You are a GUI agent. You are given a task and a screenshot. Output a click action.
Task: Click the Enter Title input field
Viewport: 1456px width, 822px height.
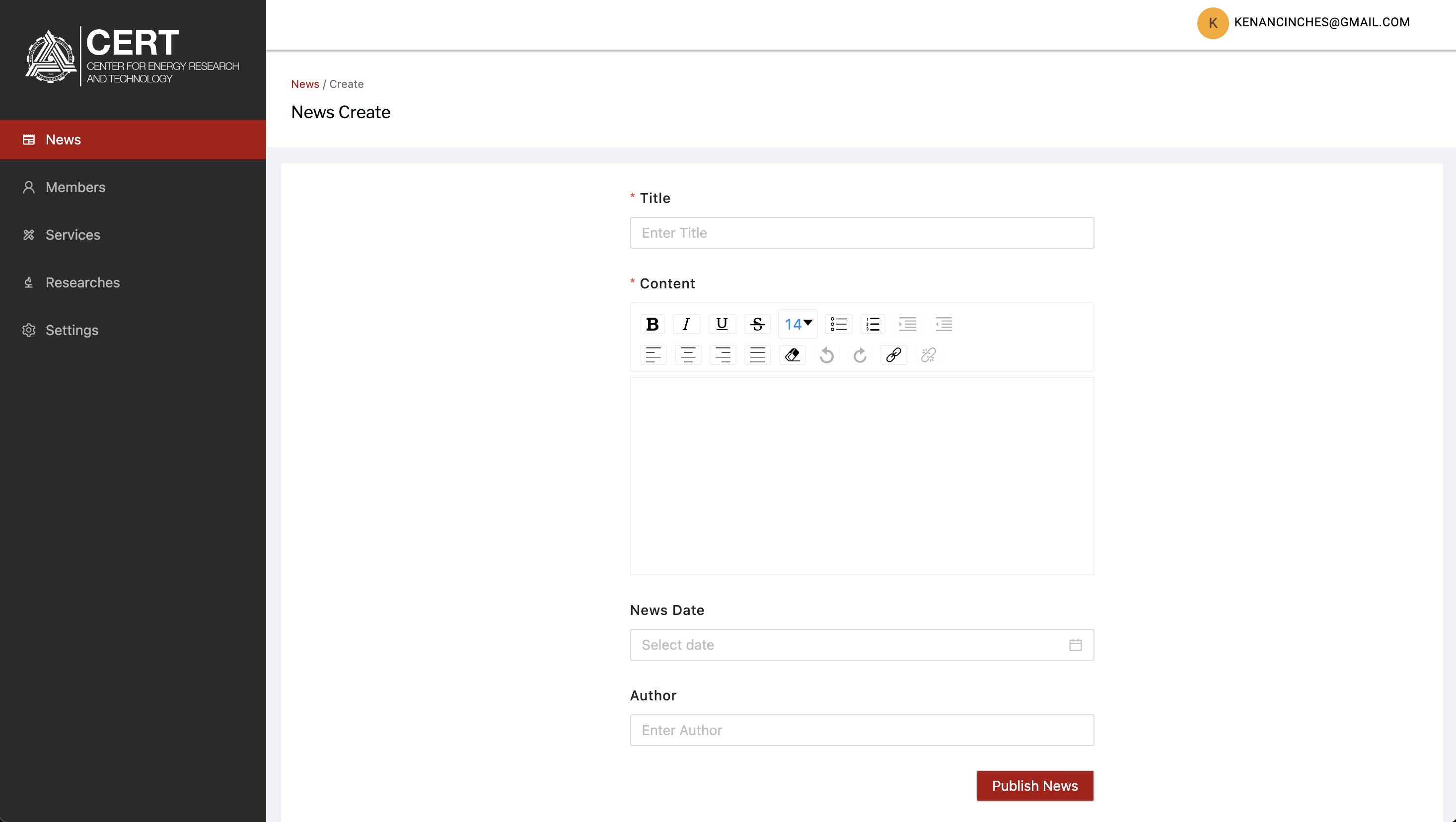pos(861,232)
